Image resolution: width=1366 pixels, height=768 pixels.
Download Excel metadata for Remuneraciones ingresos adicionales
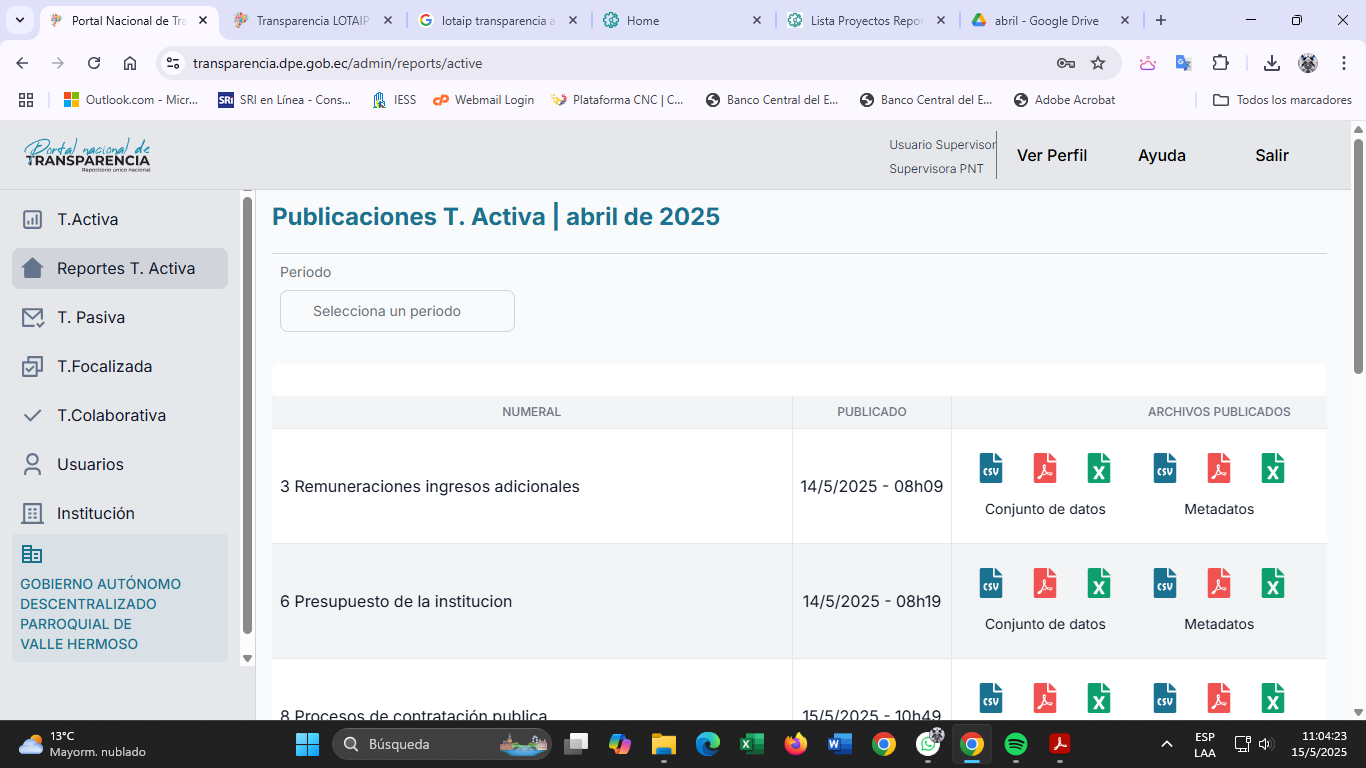click(x=1272, y=468)
